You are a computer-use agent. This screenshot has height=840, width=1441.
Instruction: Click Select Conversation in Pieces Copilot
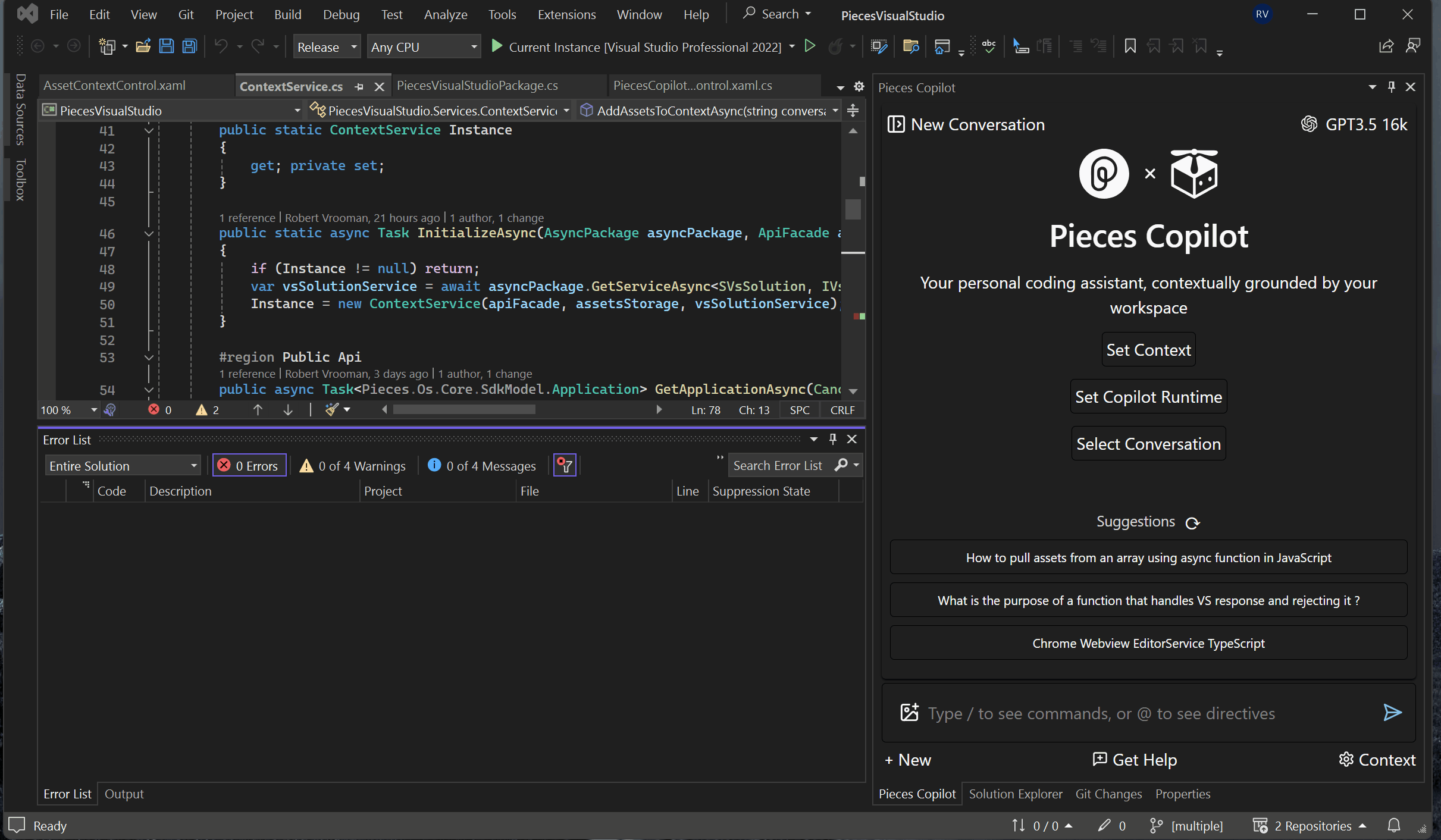click(x=1148, y=443)
